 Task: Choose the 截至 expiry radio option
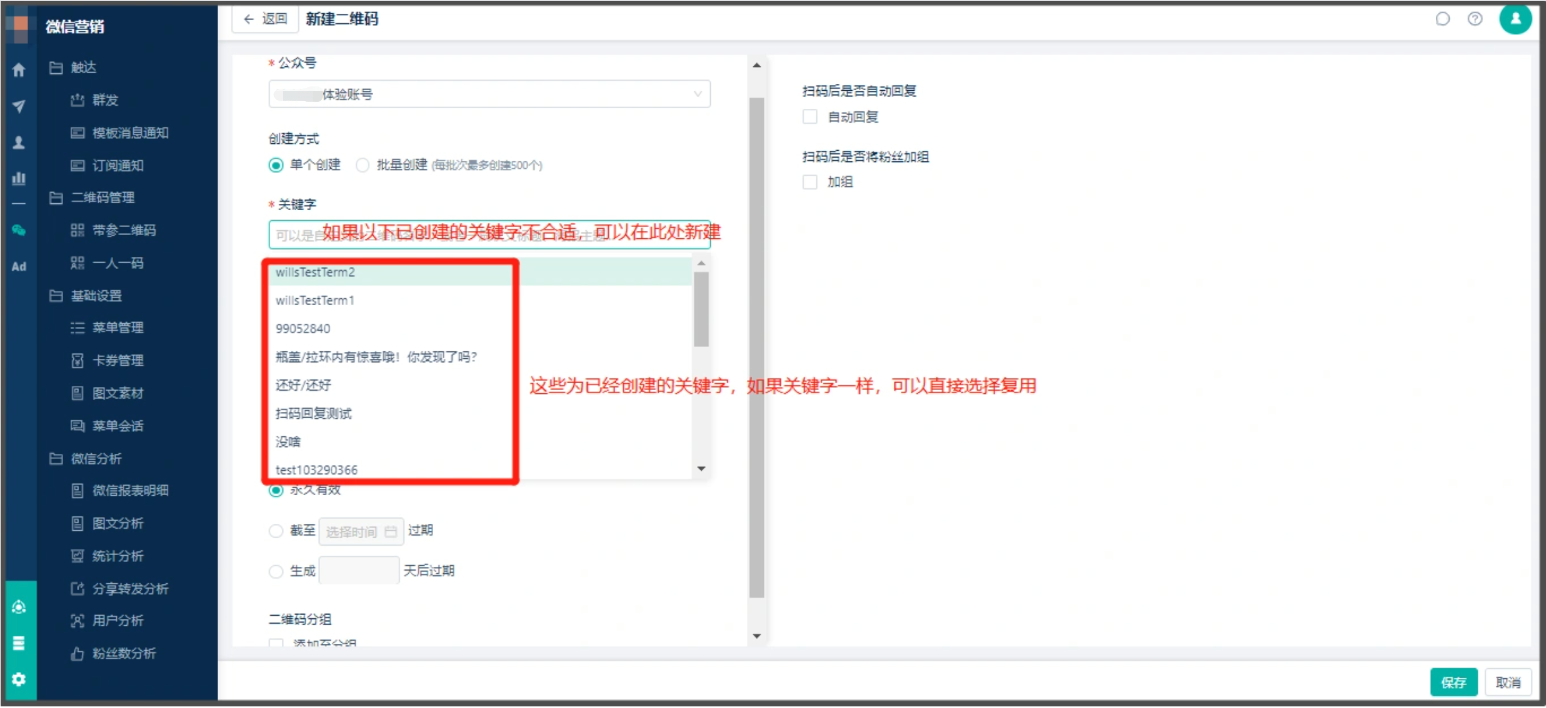pyautogui.click(x=276, y=531)
